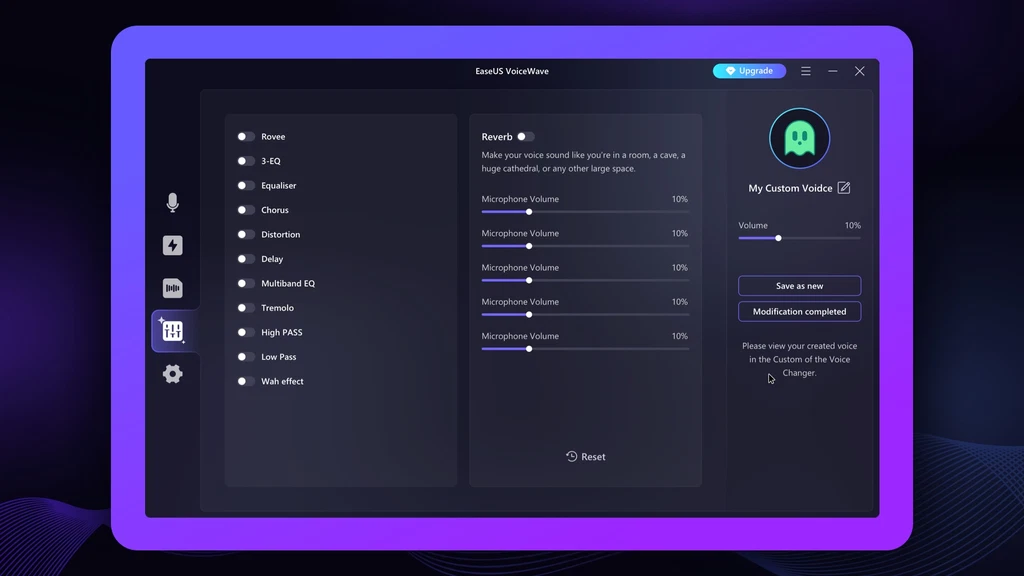Turn on the Reverb toggle
The height and width of the screenshot is (576, 1024).
tap(525, 137)
